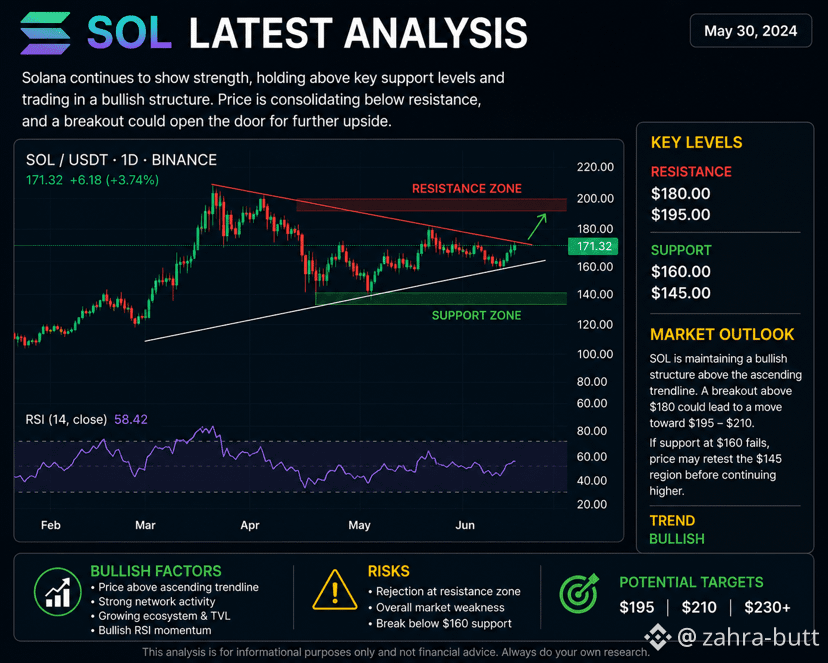The image size is (828, 663).
Task: Click the $230+ potential target
Action: pos(767,608)
